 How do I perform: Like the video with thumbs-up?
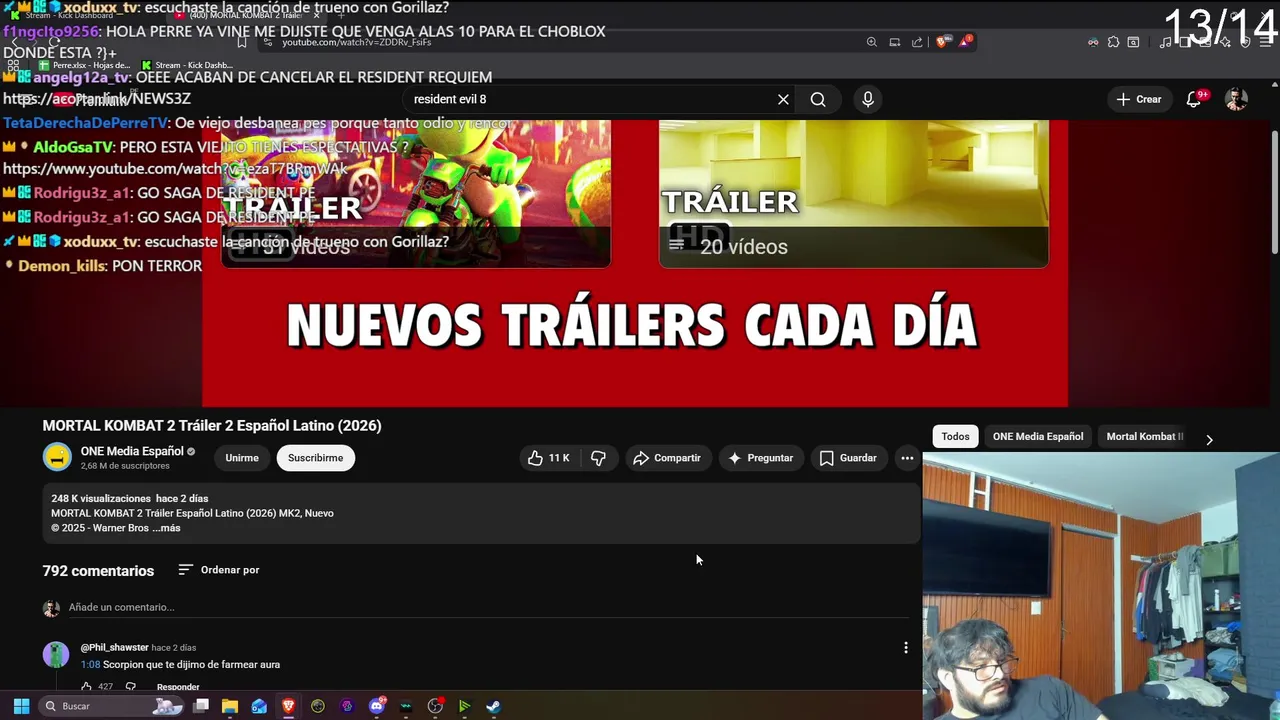pos(548,458)
